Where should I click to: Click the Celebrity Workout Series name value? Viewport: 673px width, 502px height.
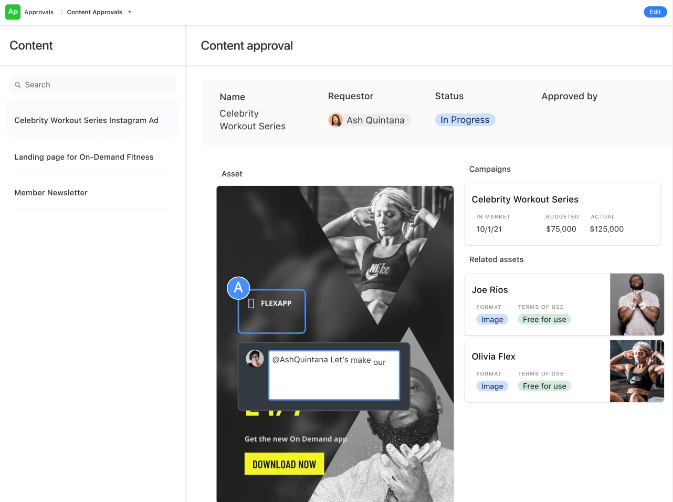coord(252,120)
